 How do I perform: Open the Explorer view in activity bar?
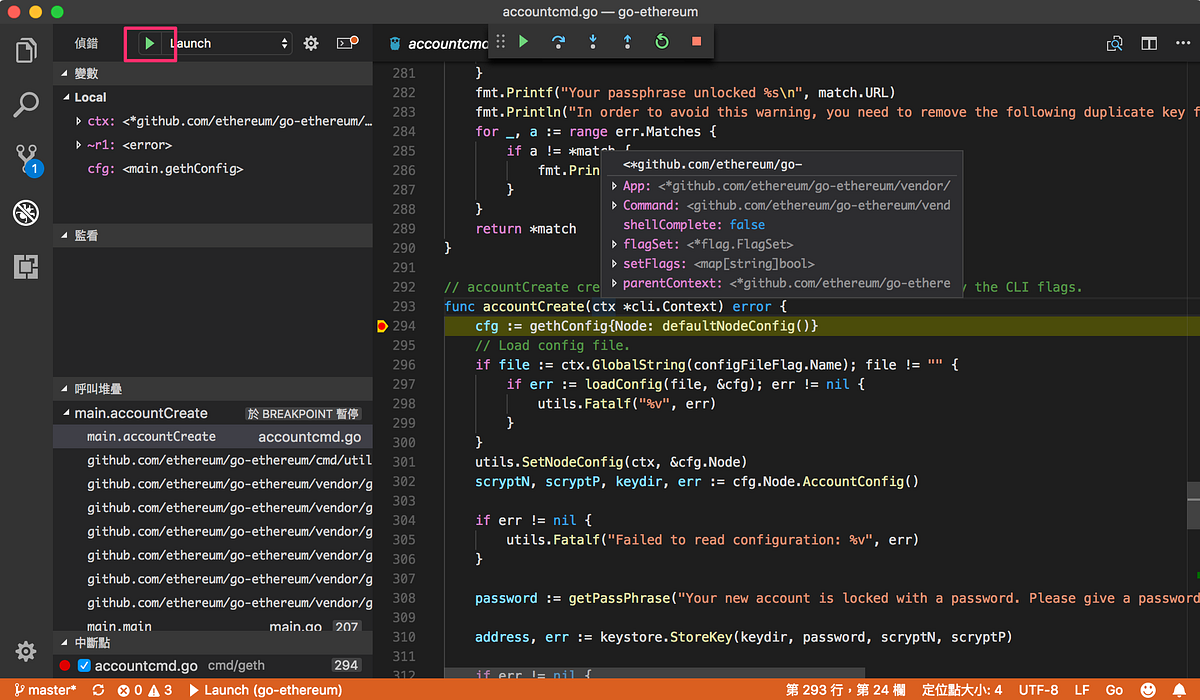pyautogui.click(x=27, y=50)
